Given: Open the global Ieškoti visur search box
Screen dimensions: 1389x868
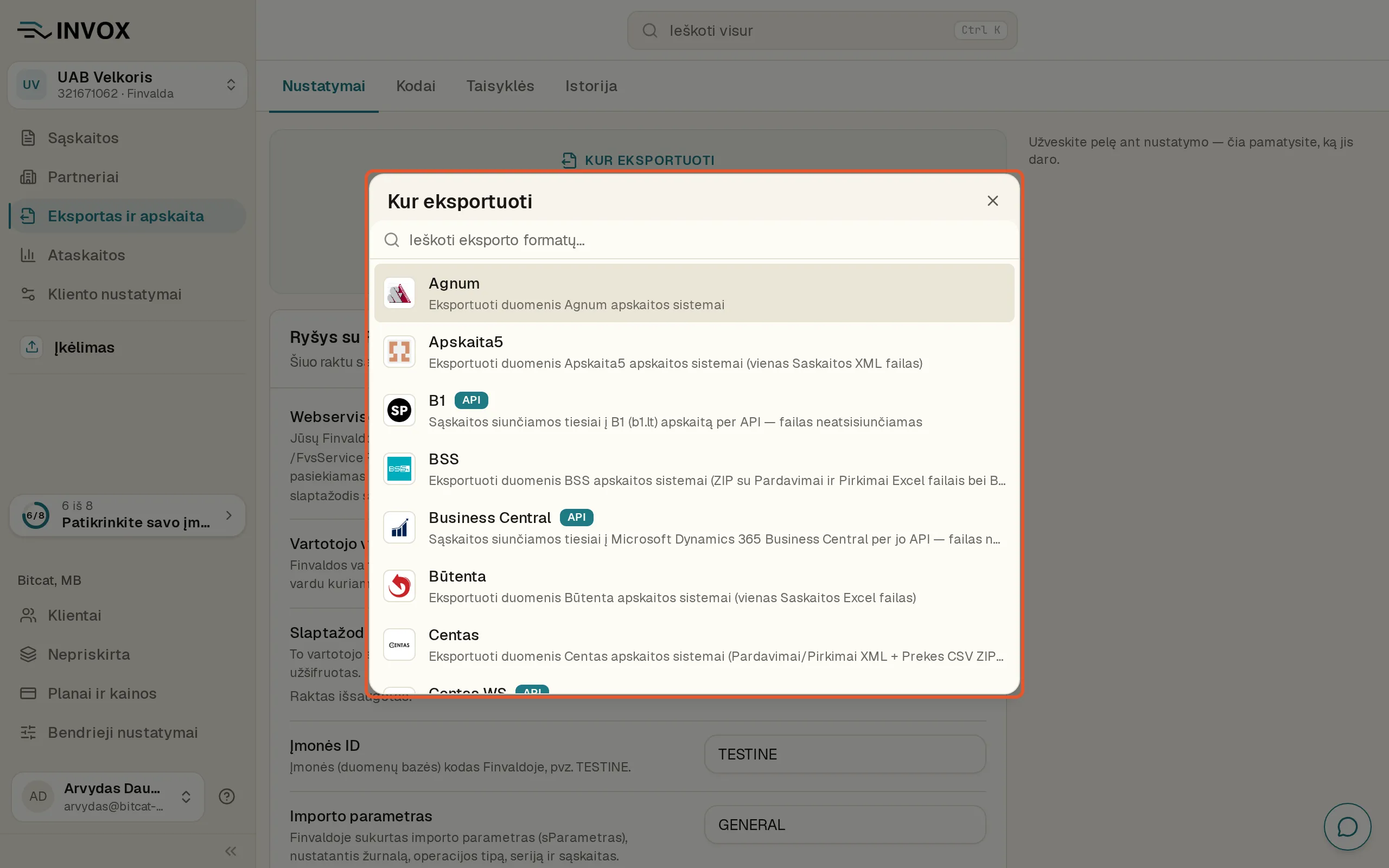Looking at the screenshot, I should [x=822, y=30].
